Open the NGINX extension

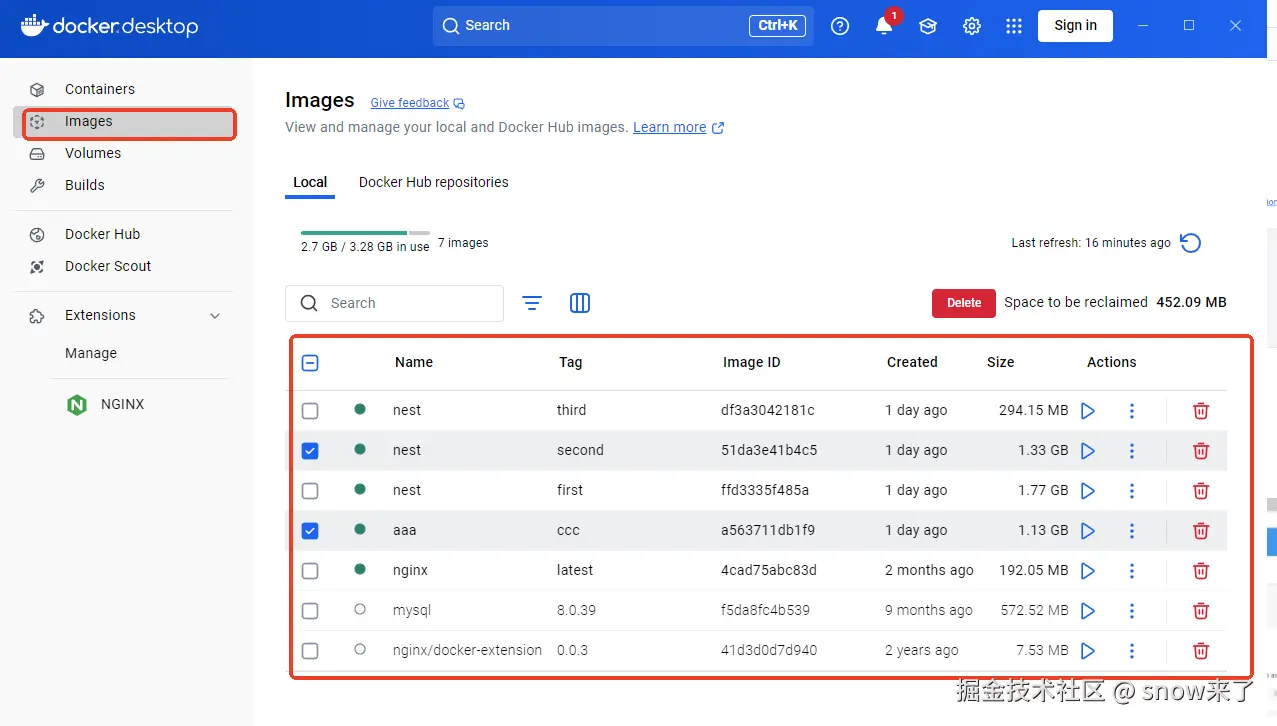pyautogui.click(x=107, y=405)
